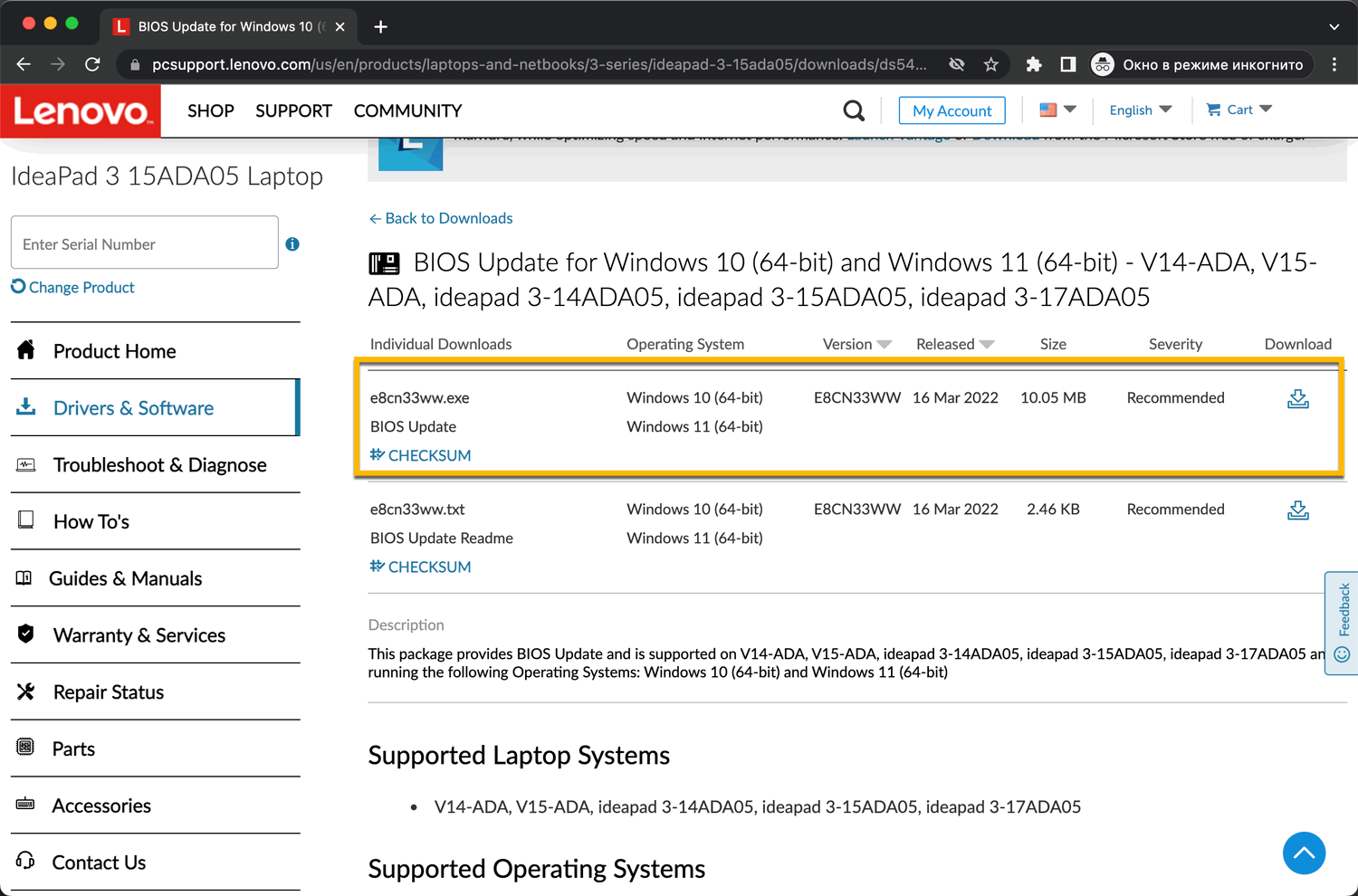Click the search magnifier icon
1358x896 pixels.
click(x=853, y=110)
